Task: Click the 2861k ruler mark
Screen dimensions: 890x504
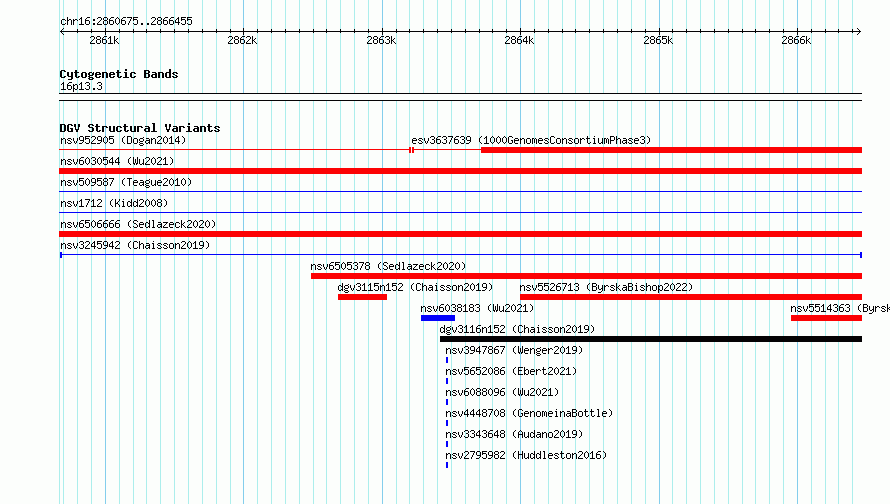Action: click(104, 40)
